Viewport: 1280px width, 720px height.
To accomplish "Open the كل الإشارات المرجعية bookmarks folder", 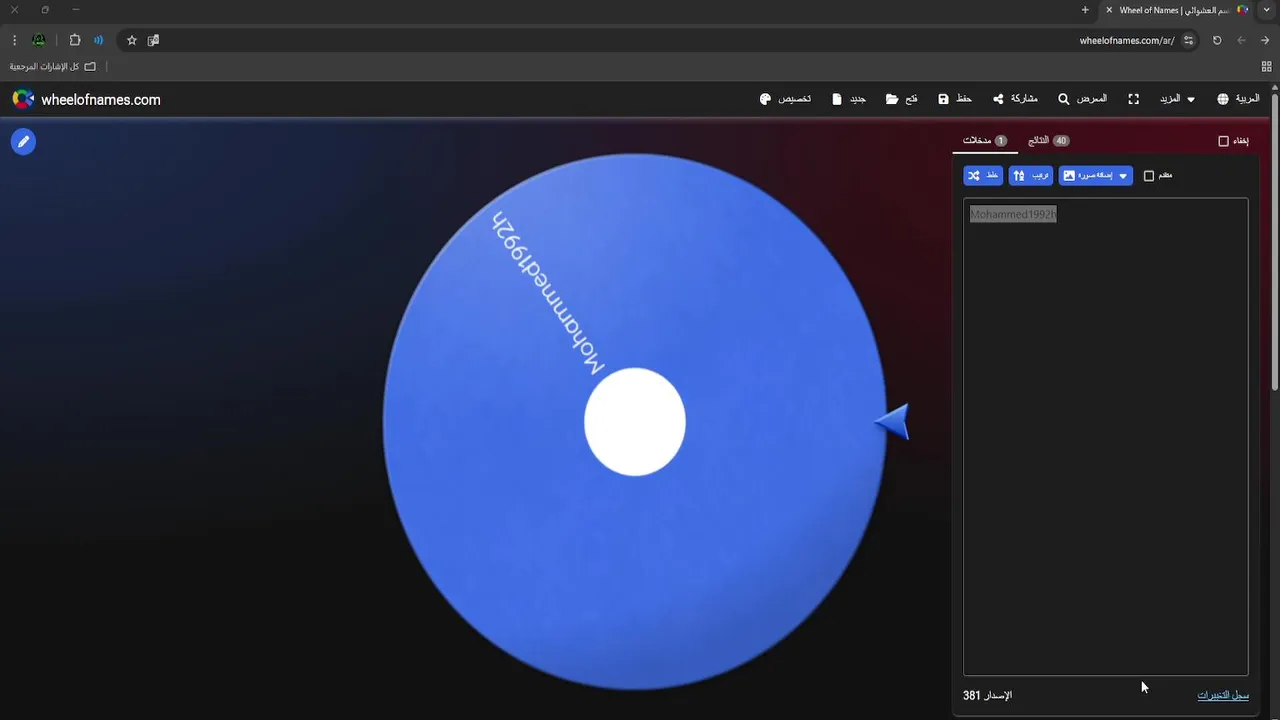I will 53,66.
